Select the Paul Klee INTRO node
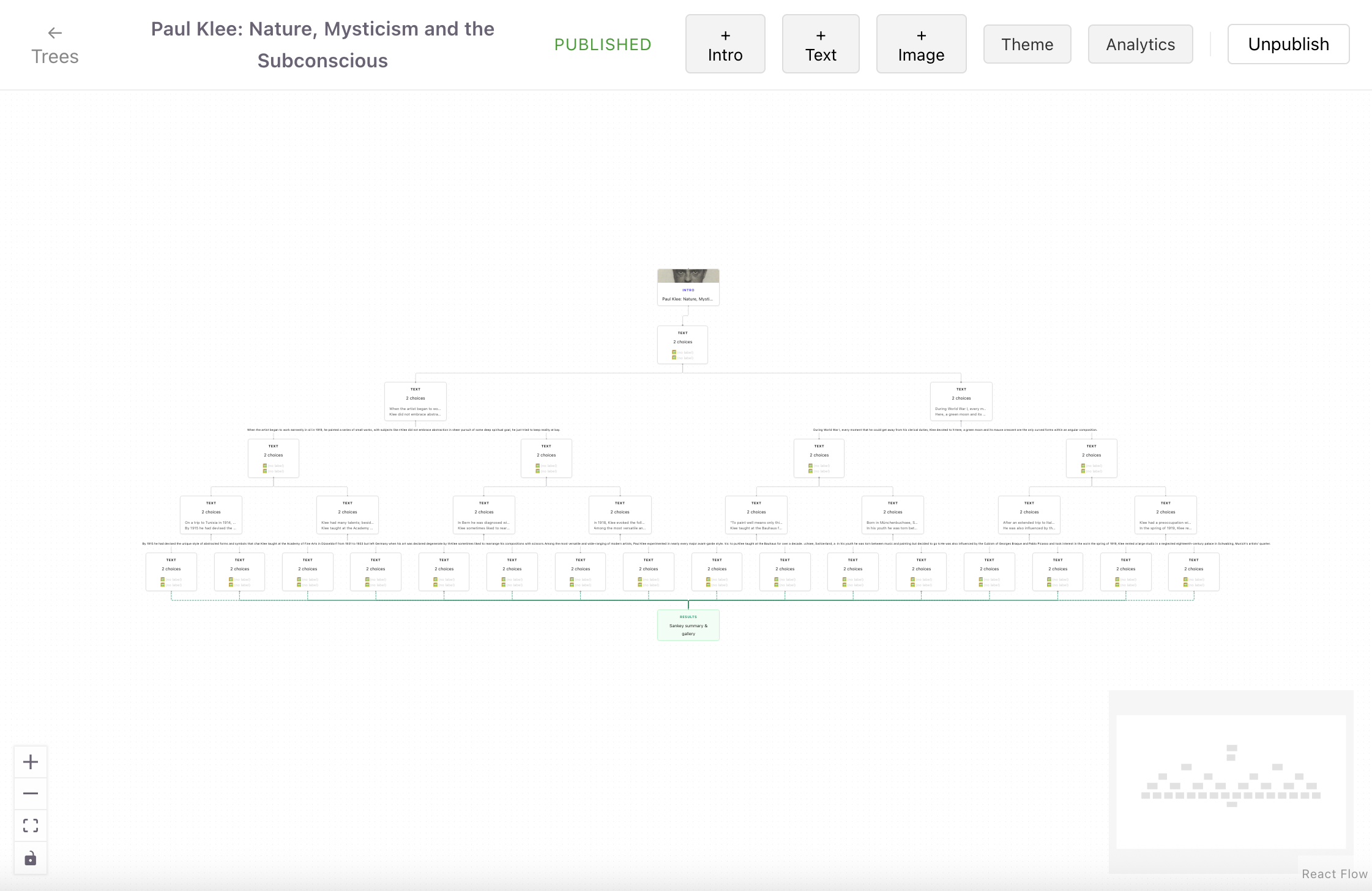 pos(688,294)
